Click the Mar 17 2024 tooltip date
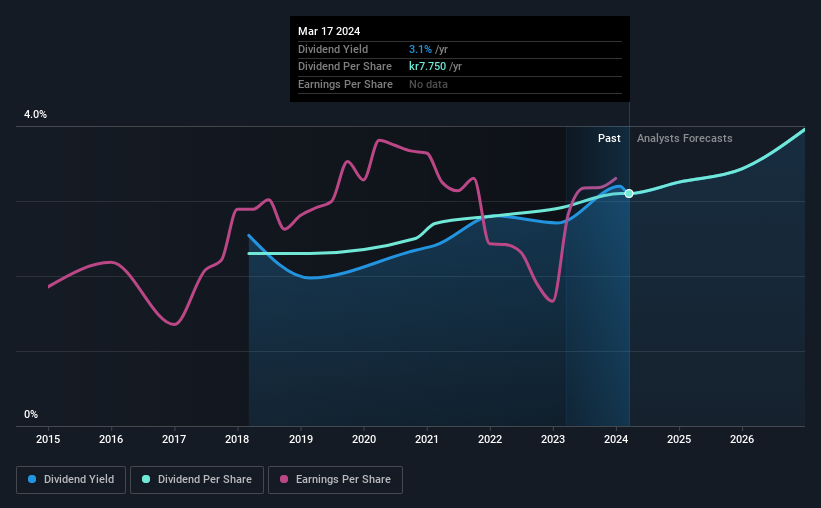 click(x=329, y=31)
